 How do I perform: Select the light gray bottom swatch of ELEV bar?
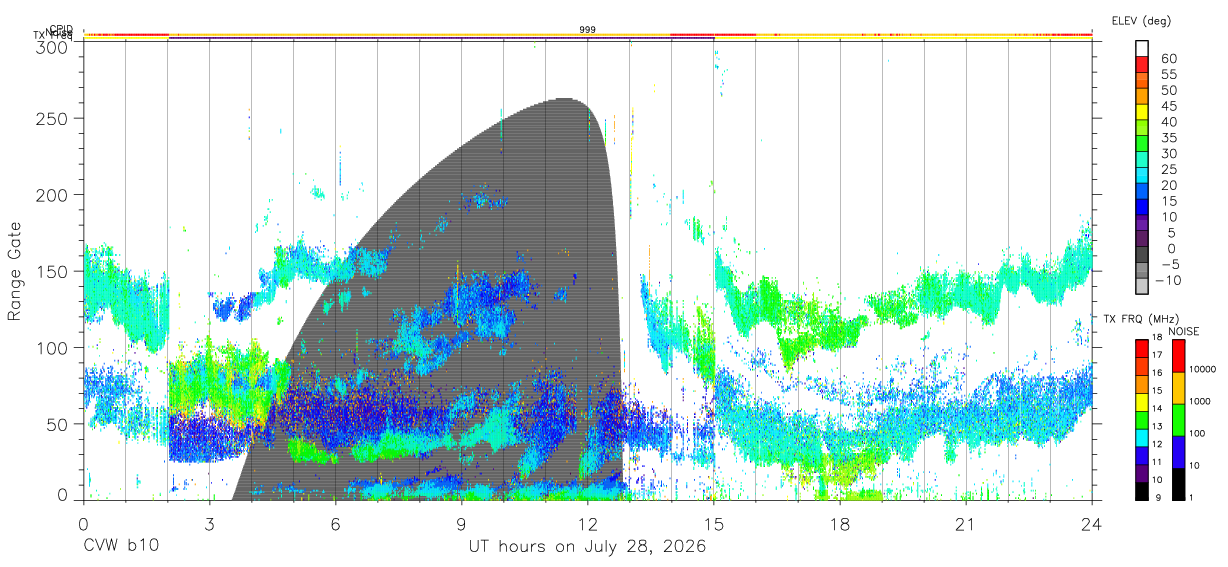click(x=1143, y=287)
